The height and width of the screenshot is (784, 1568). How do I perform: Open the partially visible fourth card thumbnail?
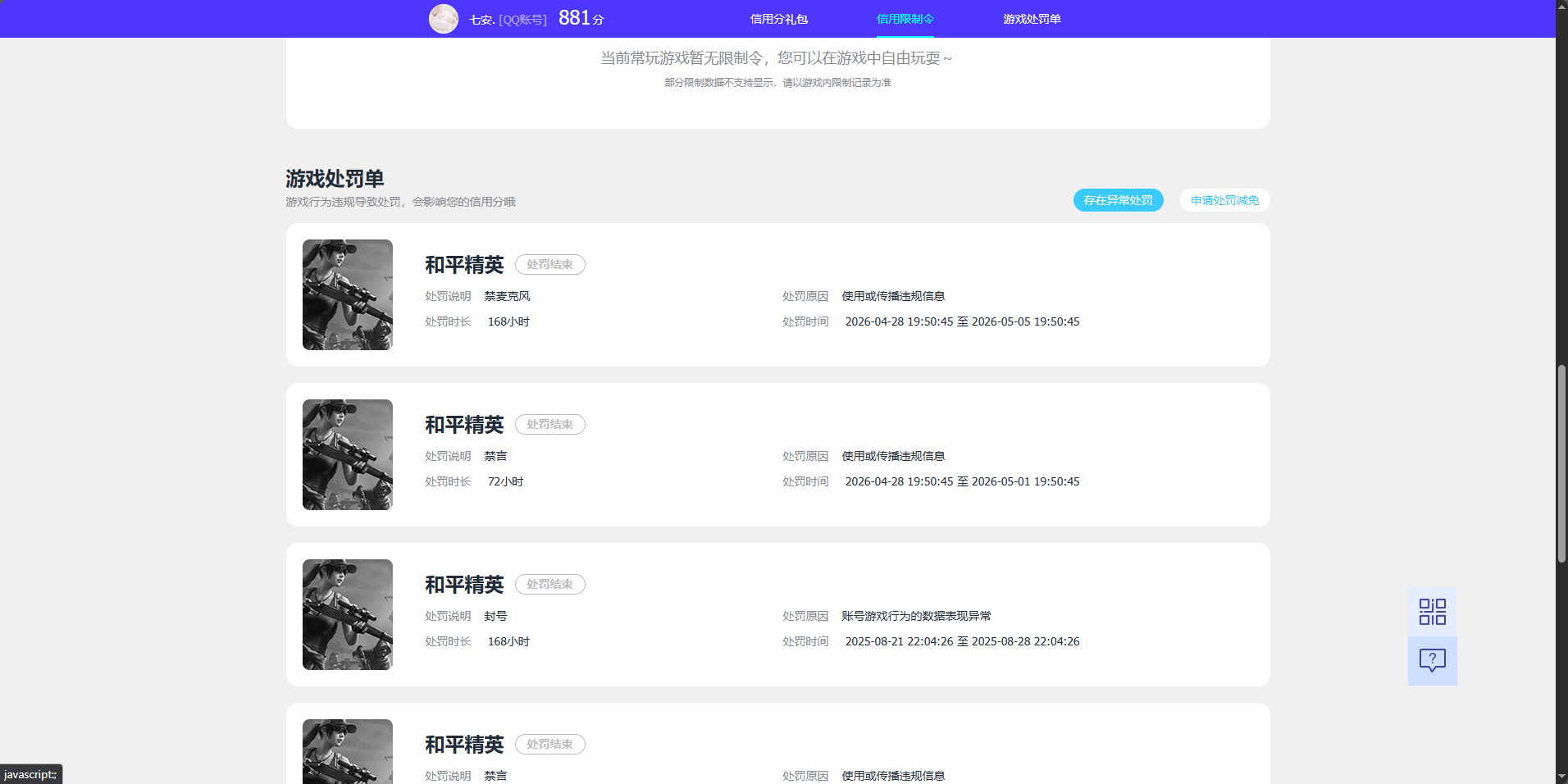(348, 751)
